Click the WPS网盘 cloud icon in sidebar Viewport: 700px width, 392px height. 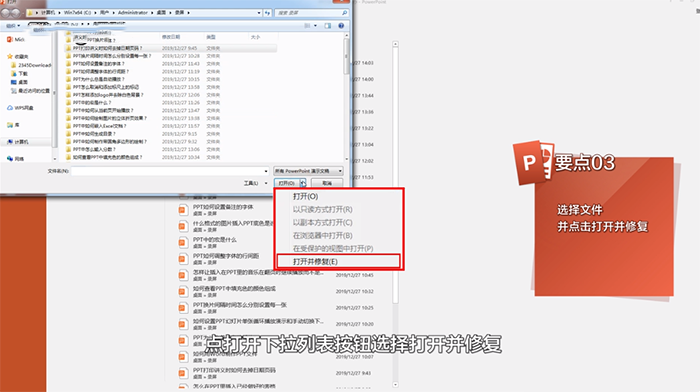10,108
